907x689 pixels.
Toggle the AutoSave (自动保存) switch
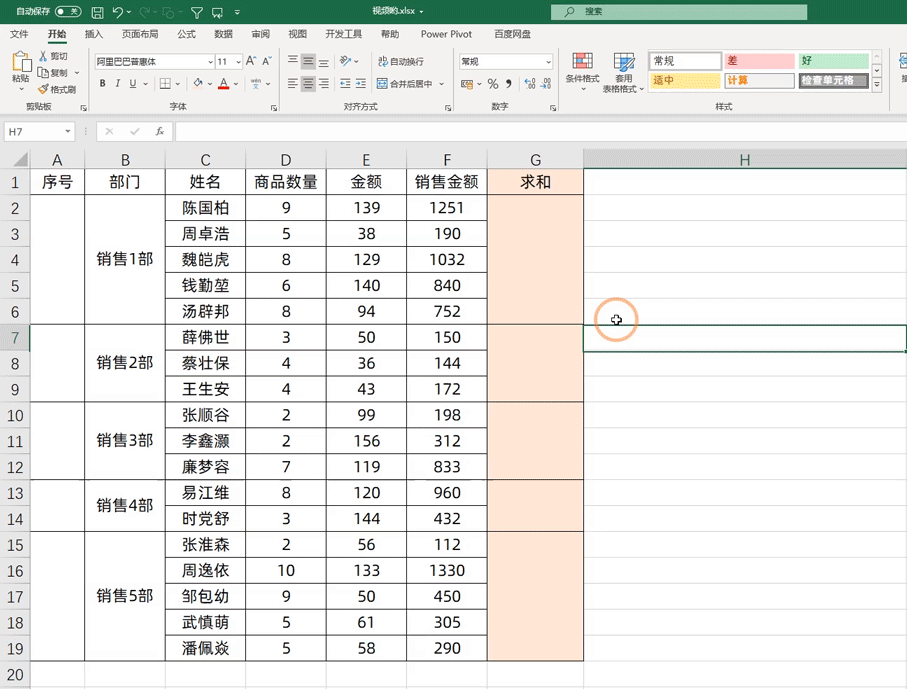tap(68, 12)
